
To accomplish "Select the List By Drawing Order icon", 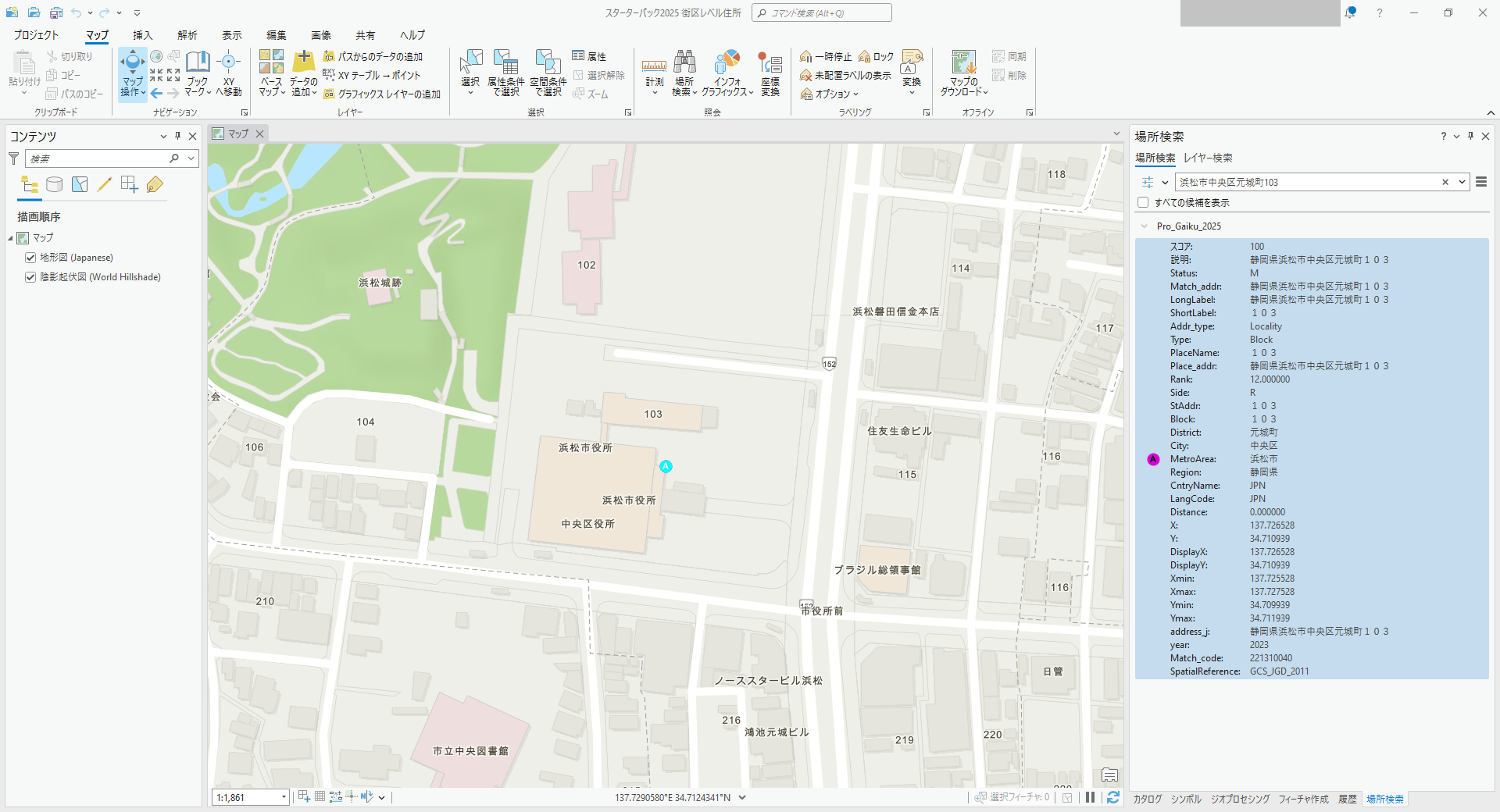I will pos(30,185).
